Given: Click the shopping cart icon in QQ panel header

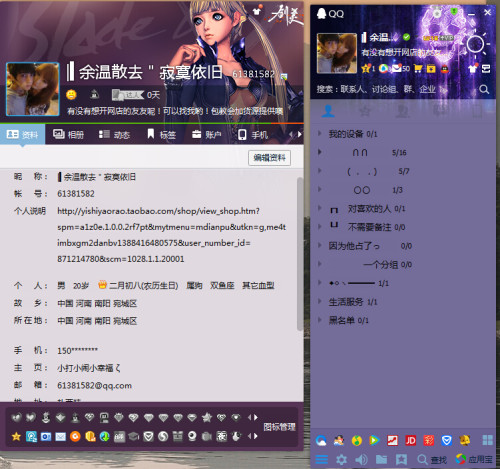Looking at the screenshot, I should [x=418, y=69].
